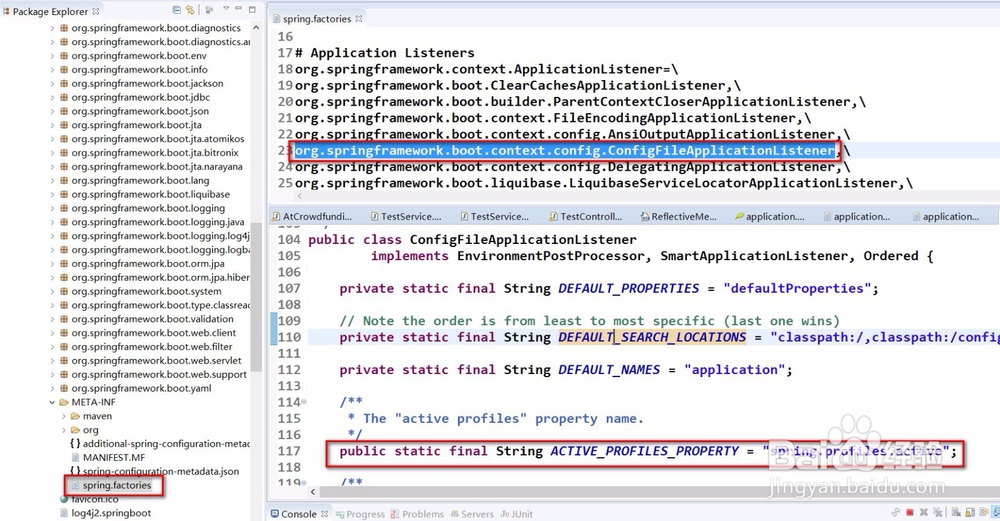Click package icon of org.springframework.boot.lang
The image size is (1000, 521).
click(64, 180)
